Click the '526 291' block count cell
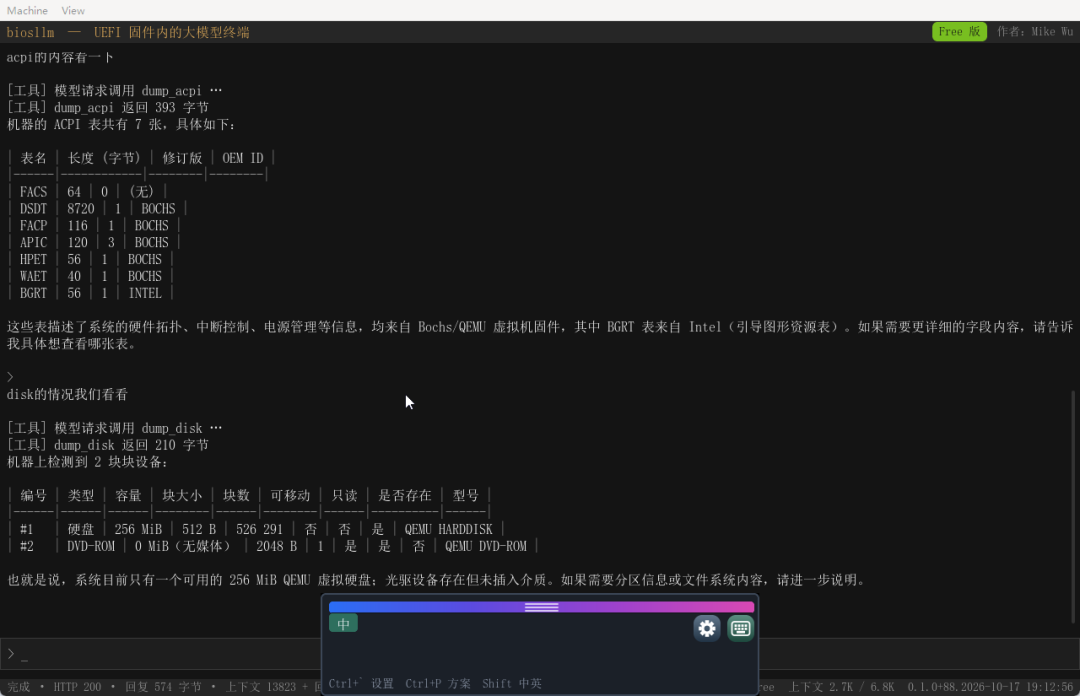Screen dimensions: 1080x696 tap(259, 529)
